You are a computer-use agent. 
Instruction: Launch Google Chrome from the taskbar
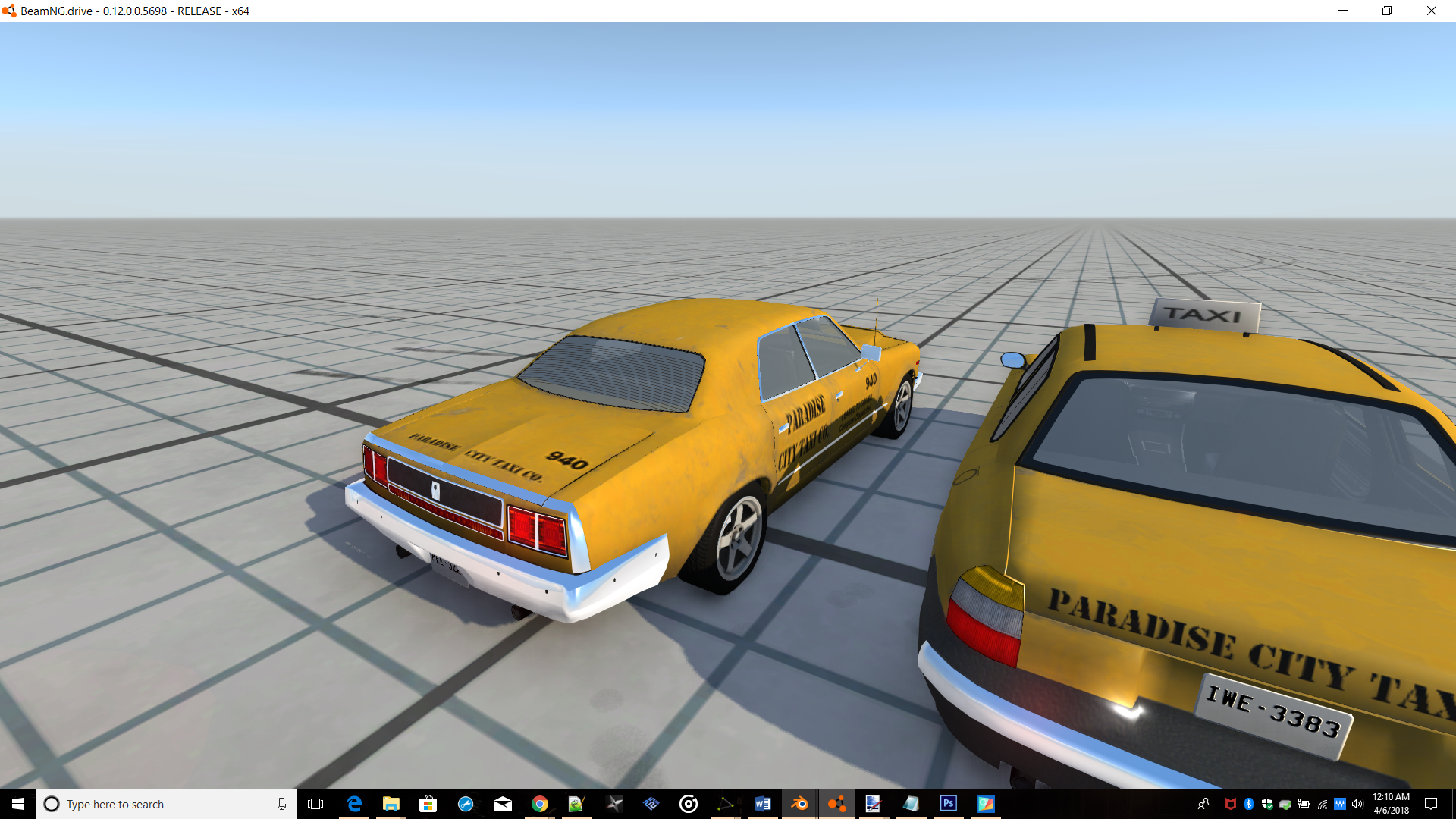pyautogui.click(x=540, y=804)
